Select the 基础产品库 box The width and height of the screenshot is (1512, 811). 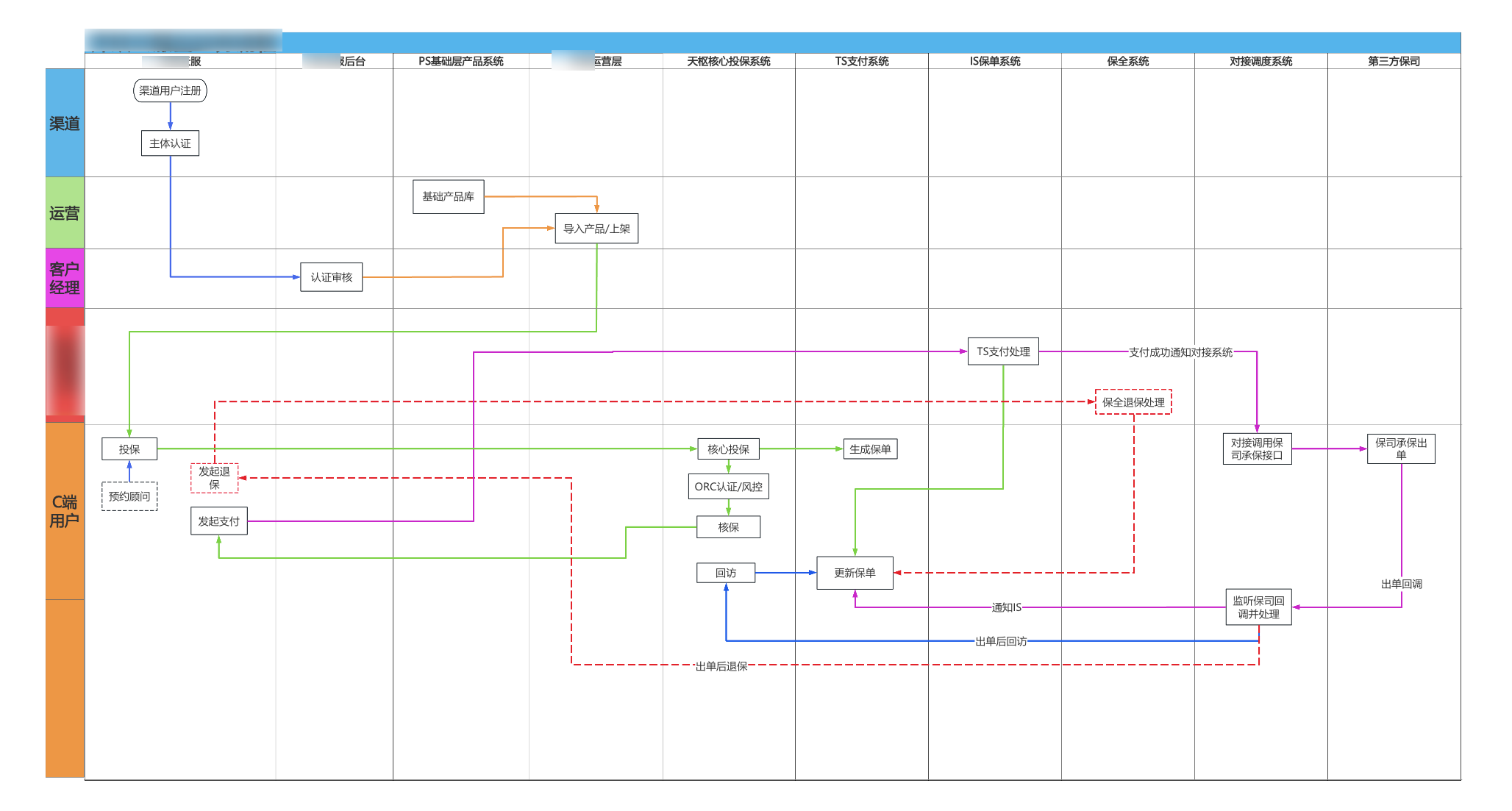click(449, 196)
